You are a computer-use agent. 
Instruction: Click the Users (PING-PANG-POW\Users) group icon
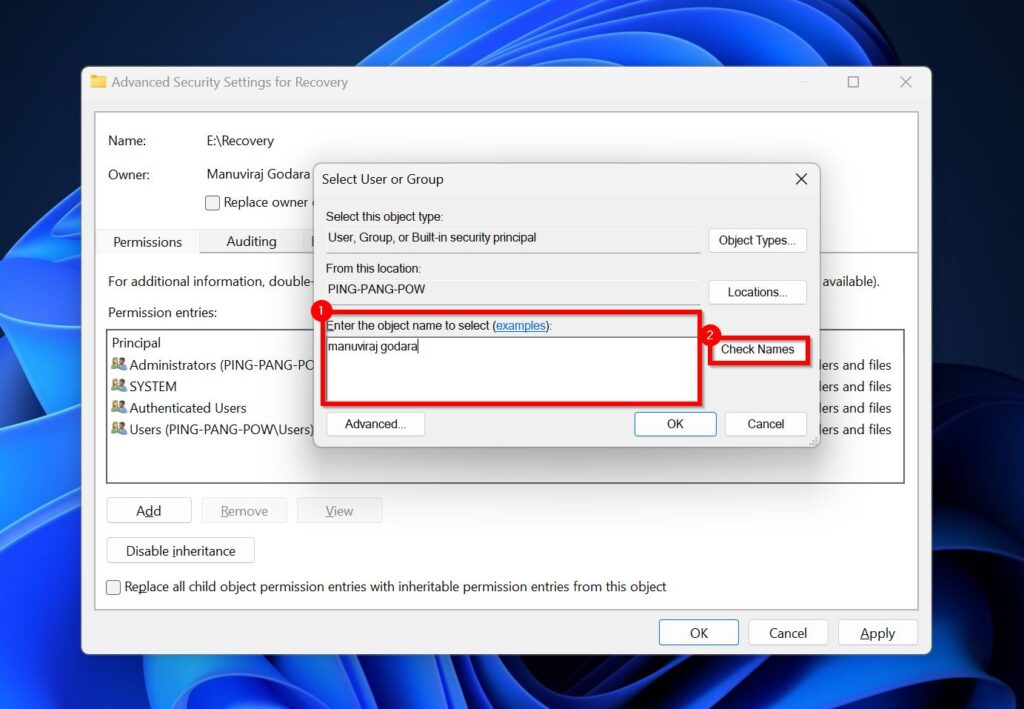click(120, 429)
